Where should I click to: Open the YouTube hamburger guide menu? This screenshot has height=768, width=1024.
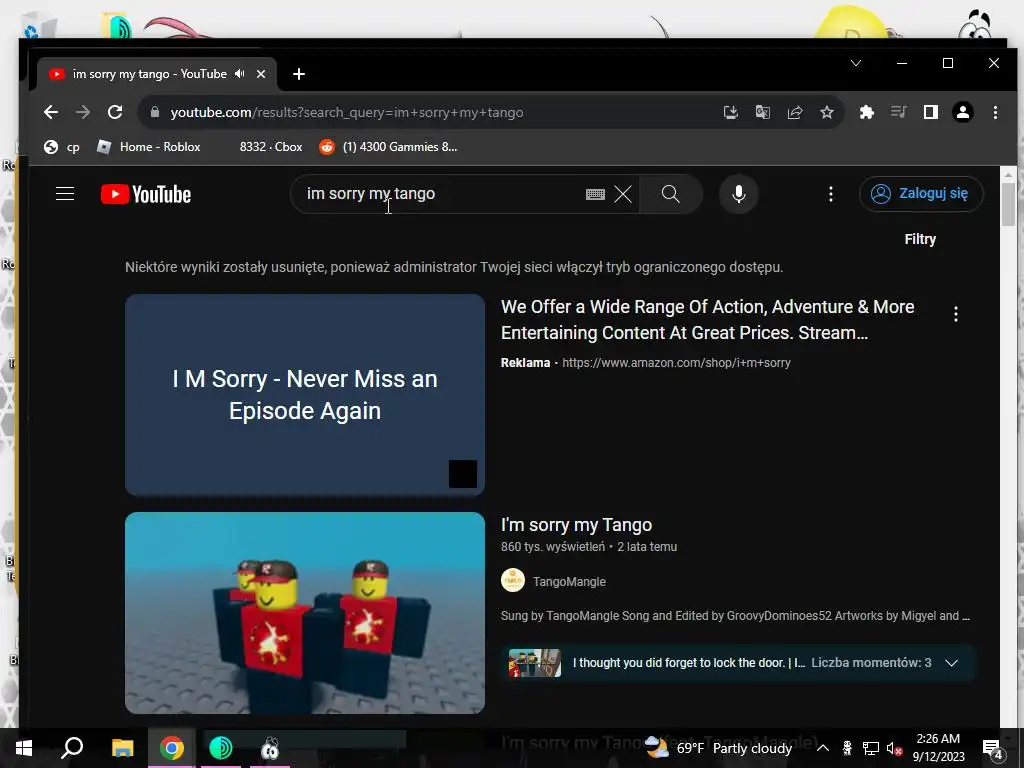65,194
